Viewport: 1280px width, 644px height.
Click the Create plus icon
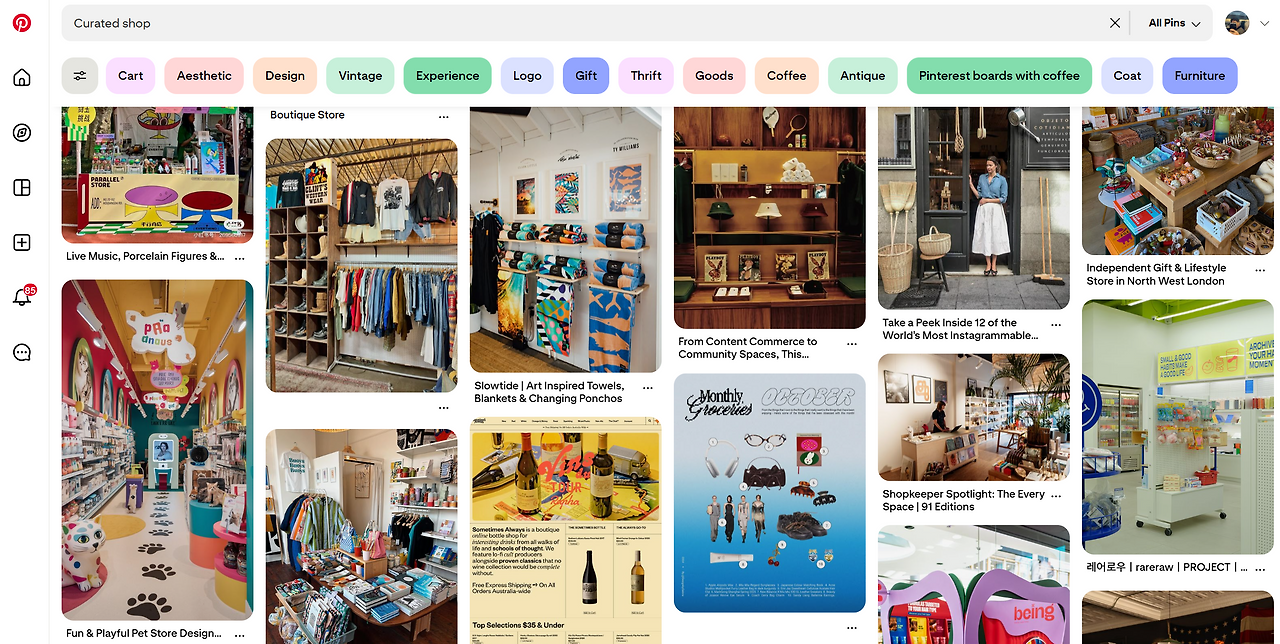click(22, 243)
